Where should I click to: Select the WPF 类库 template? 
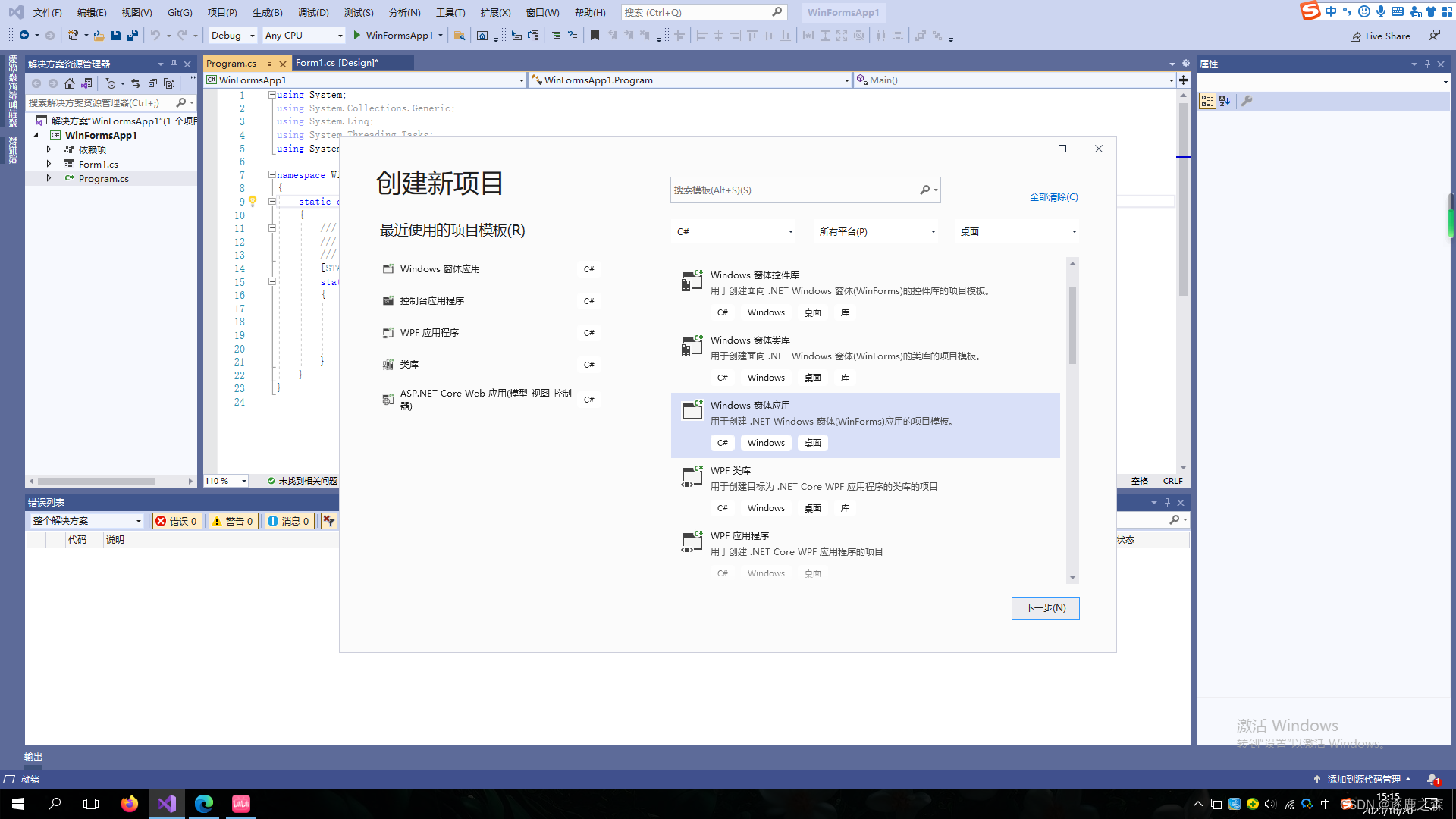(865, 491)
